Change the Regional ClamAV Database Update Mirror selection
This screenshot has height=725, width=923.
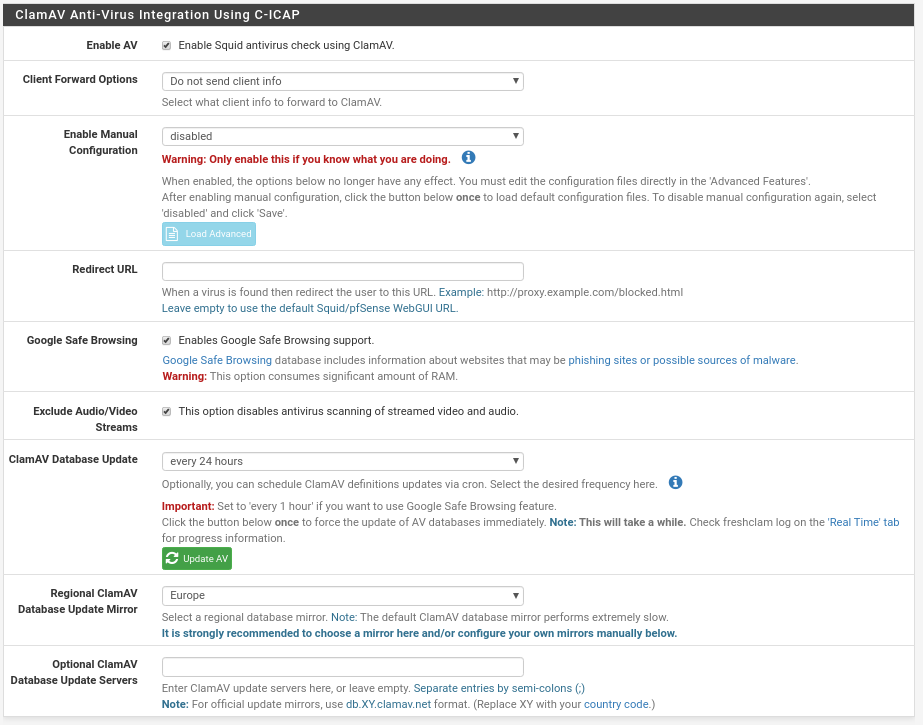click(343, 594)
